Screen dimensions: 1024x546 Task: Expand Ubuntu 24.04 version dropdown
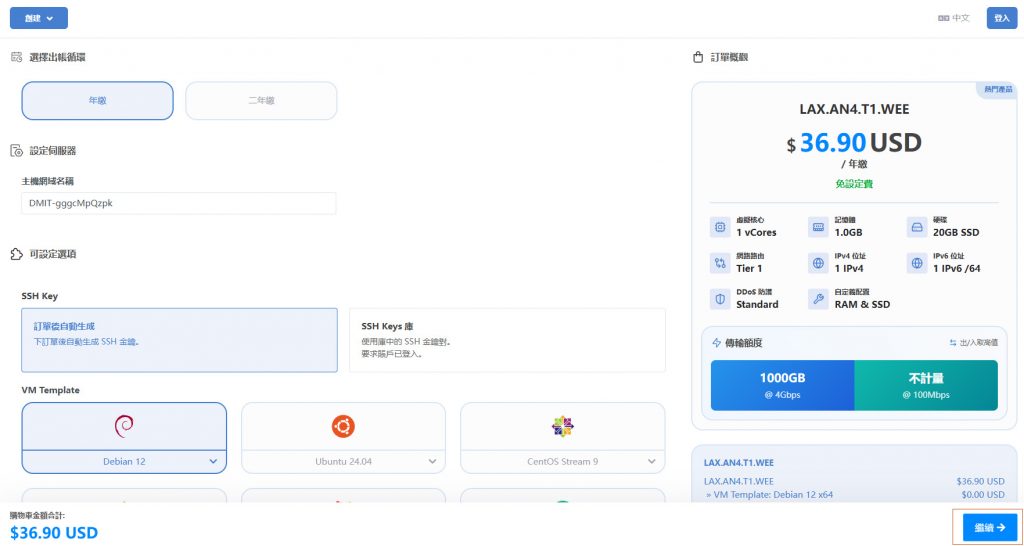tap(344, 462)
